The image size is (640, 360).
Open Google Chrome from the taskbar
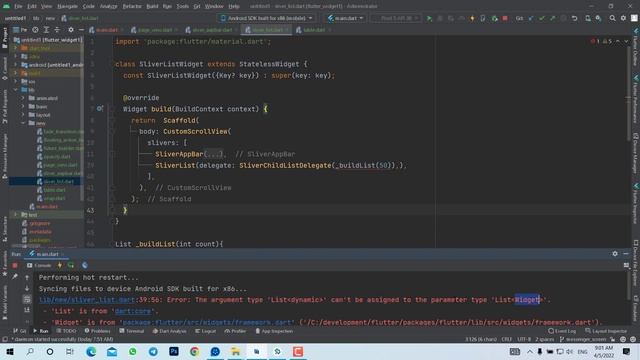coord(195,351)
